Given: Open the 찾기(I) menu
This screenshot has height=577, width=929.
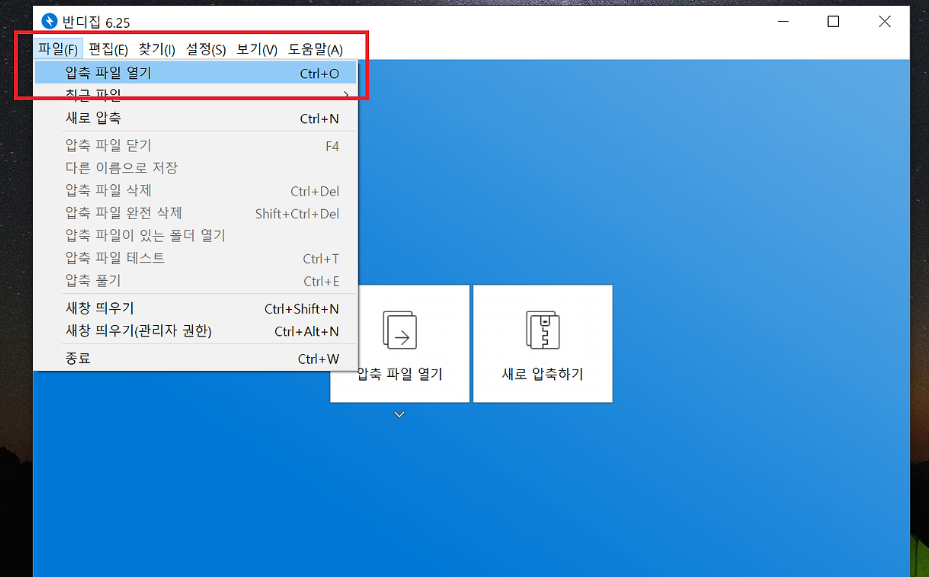Looking at the screenshot, I should (x=157, y=49).
